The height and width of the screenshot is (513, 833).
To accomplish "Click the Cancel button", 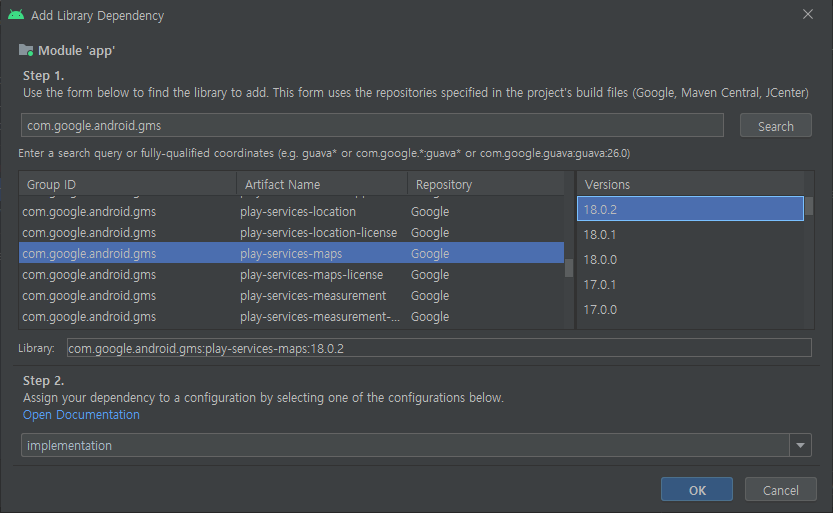I will click(x=780, y=490).
